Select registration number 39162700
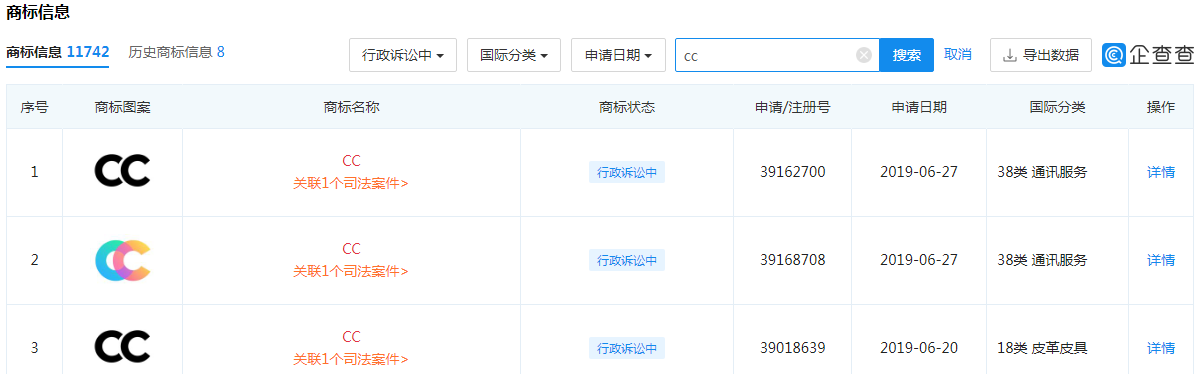The width and height of the screenshot is (1202, 374). (793, 172)
